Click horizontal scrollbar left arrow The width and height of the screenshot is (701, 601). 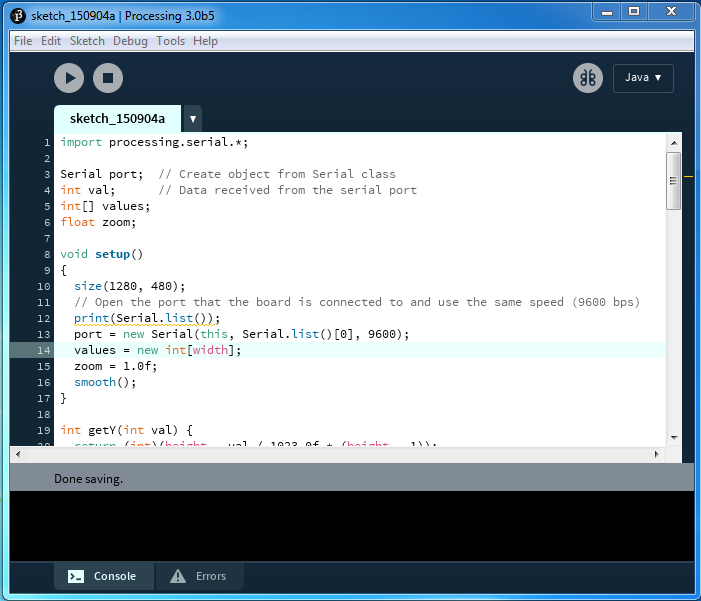pos(18,454)
